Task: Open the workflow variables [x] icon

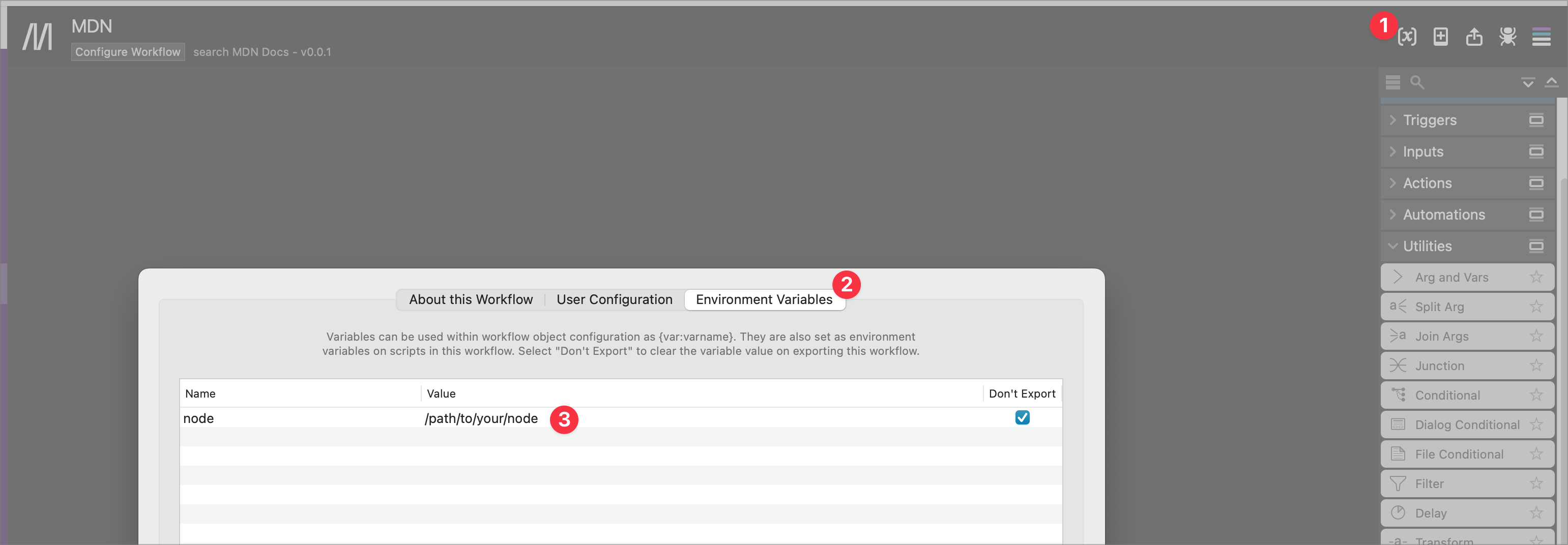Action: (x=1407, y=37)
